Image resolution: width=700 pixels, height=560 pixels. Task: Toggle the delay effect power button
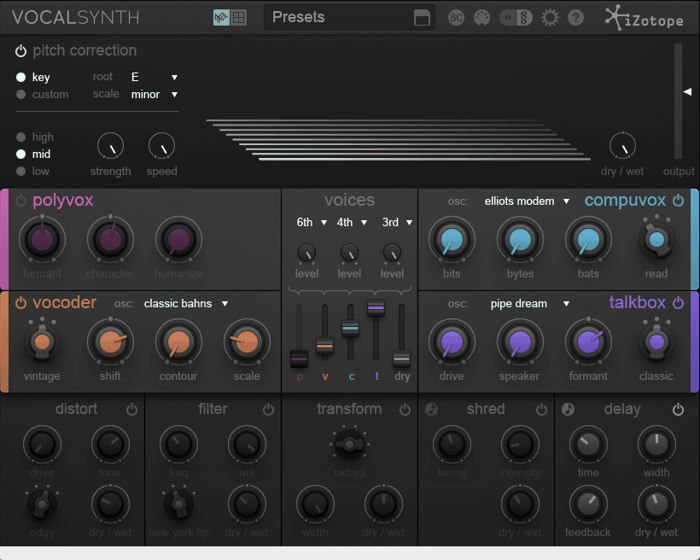click(678, 410)
